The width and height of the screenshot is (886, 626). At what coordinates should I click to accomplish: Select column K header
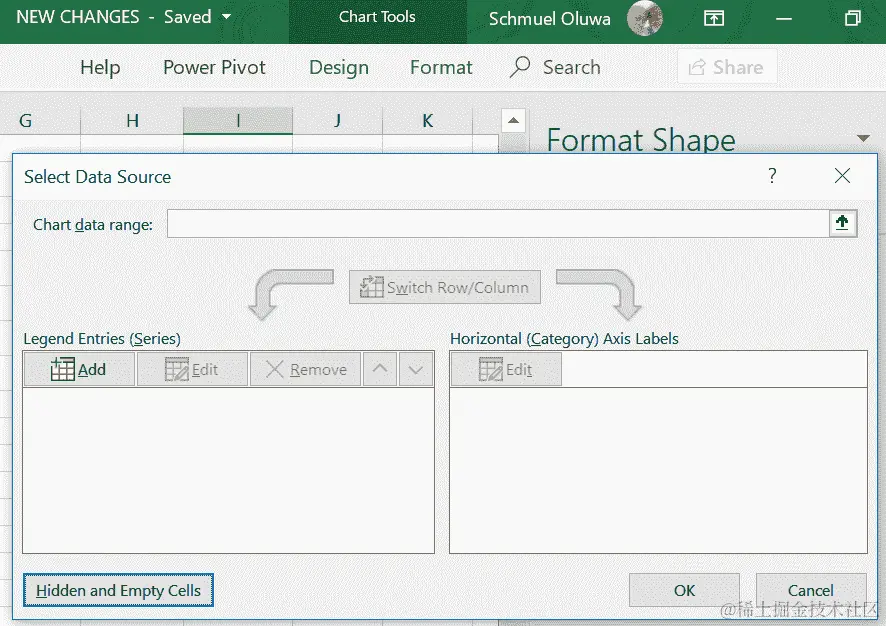[428, 120]
